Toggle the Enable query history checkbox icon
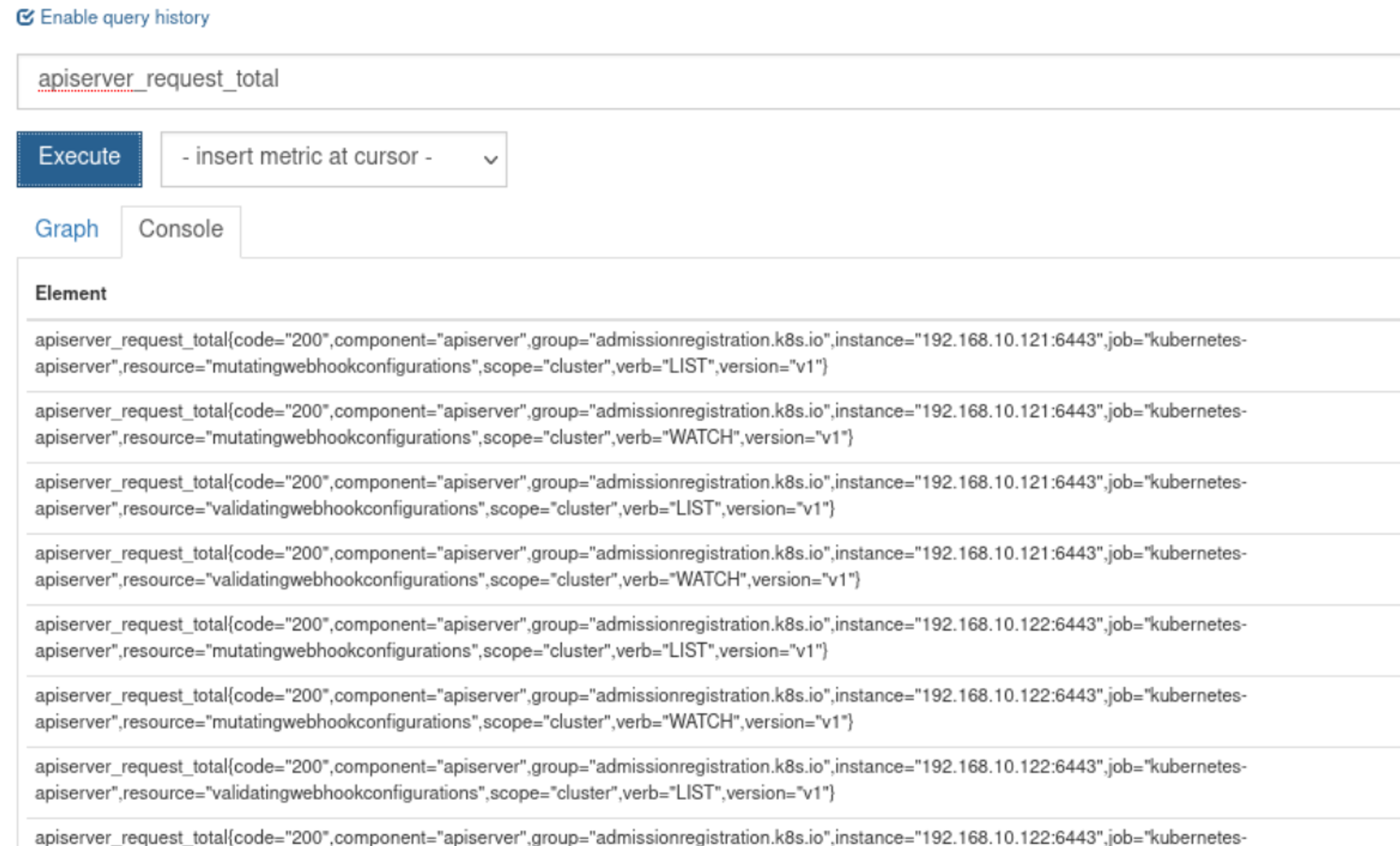The image size is (1400, 846). [25, 18]
